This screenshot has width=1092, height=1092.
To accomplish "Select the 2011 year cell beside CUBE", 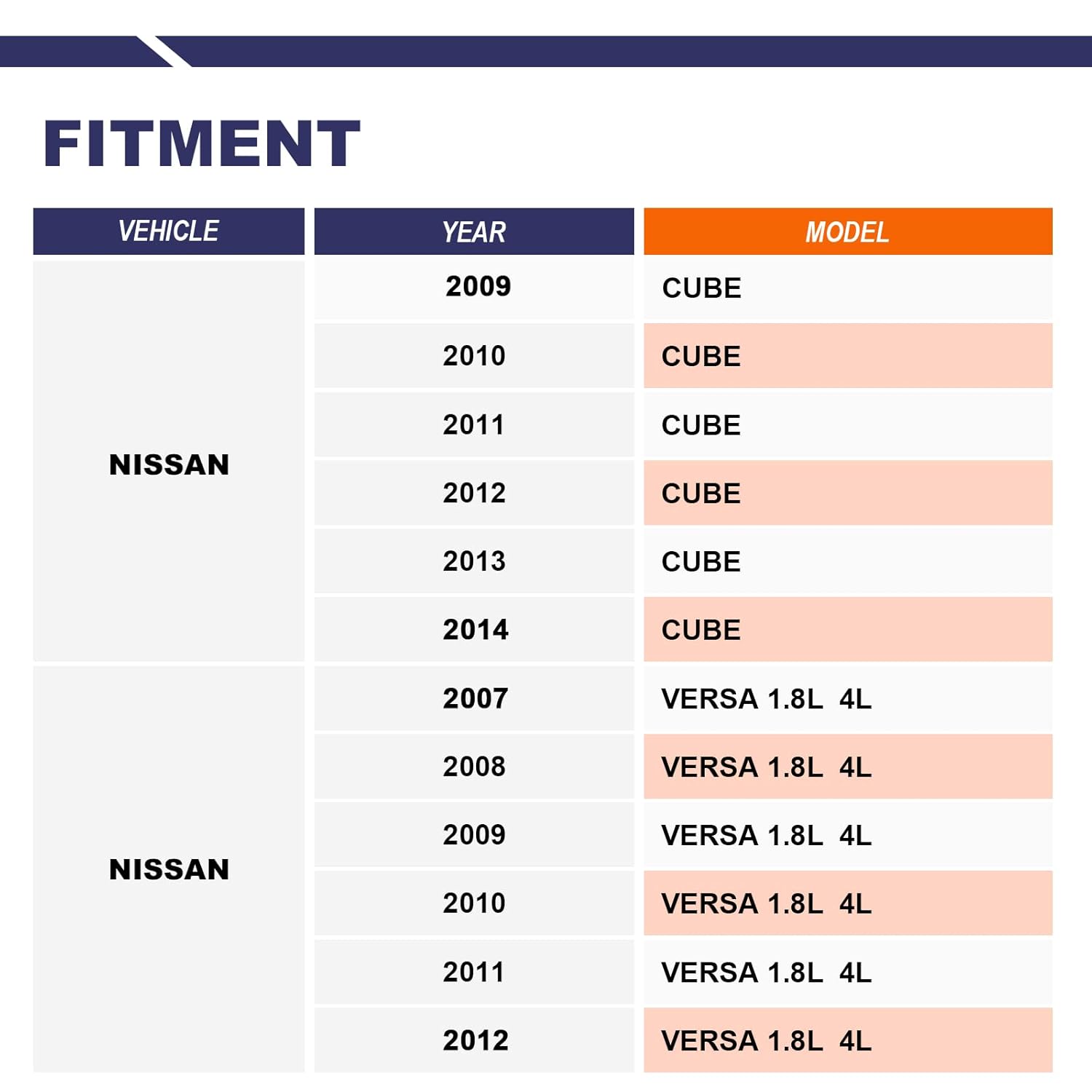I will click(474, 425).
